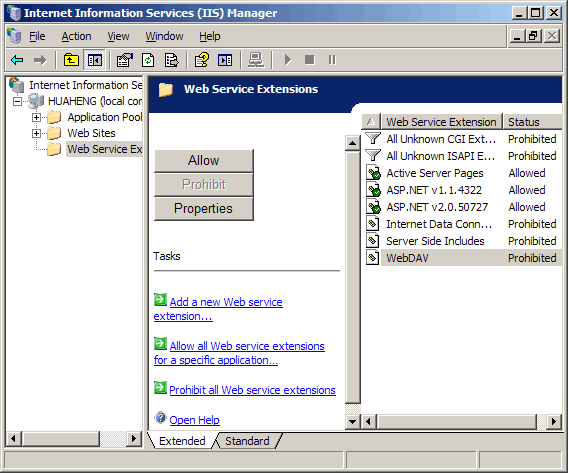568x473 pixels.
Task: Click the Refresh toolbar icon
Action: [x=148, y=60]
